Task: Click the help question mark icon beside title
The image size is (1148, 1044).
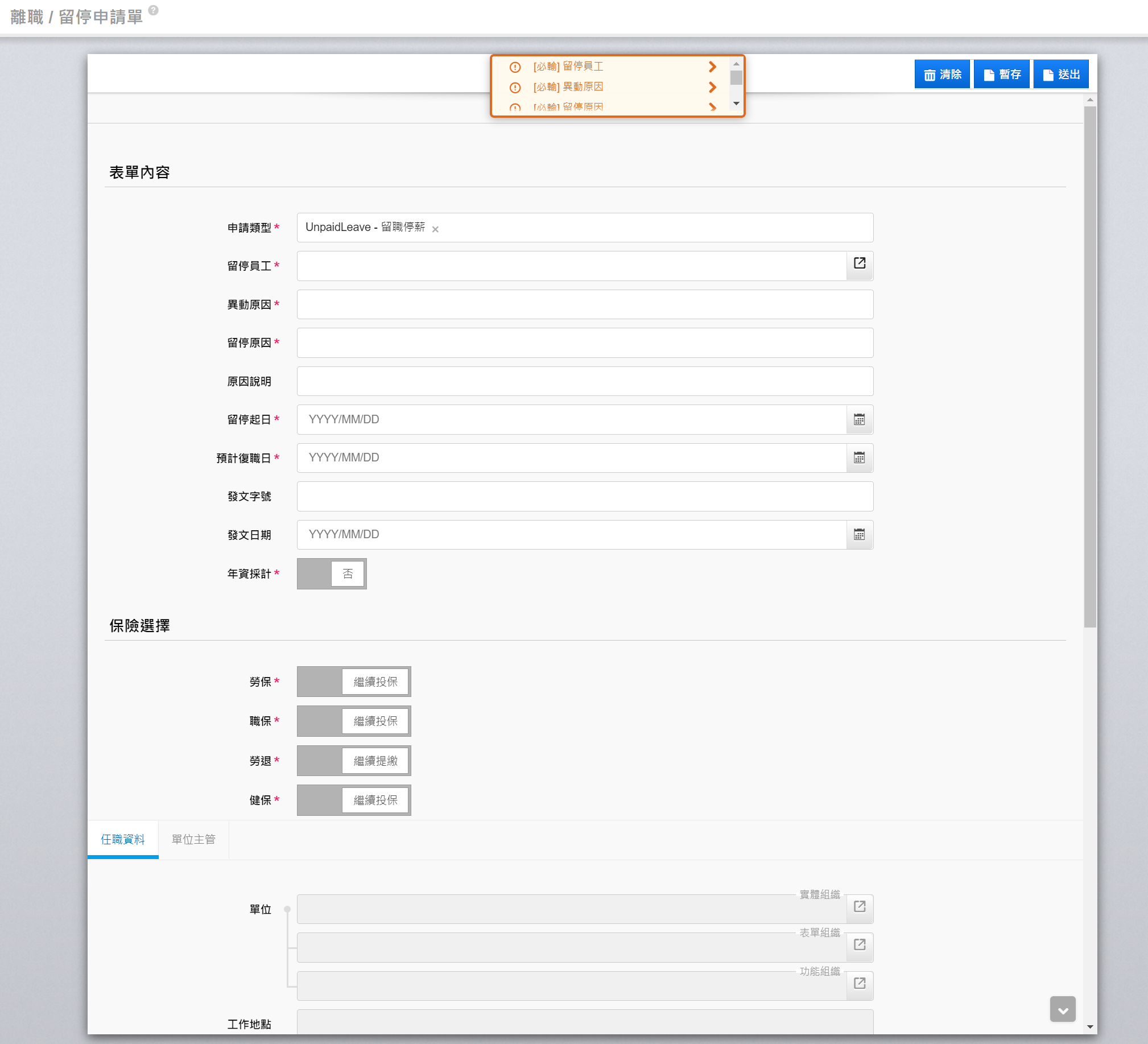Action: [x=153, y=10]
